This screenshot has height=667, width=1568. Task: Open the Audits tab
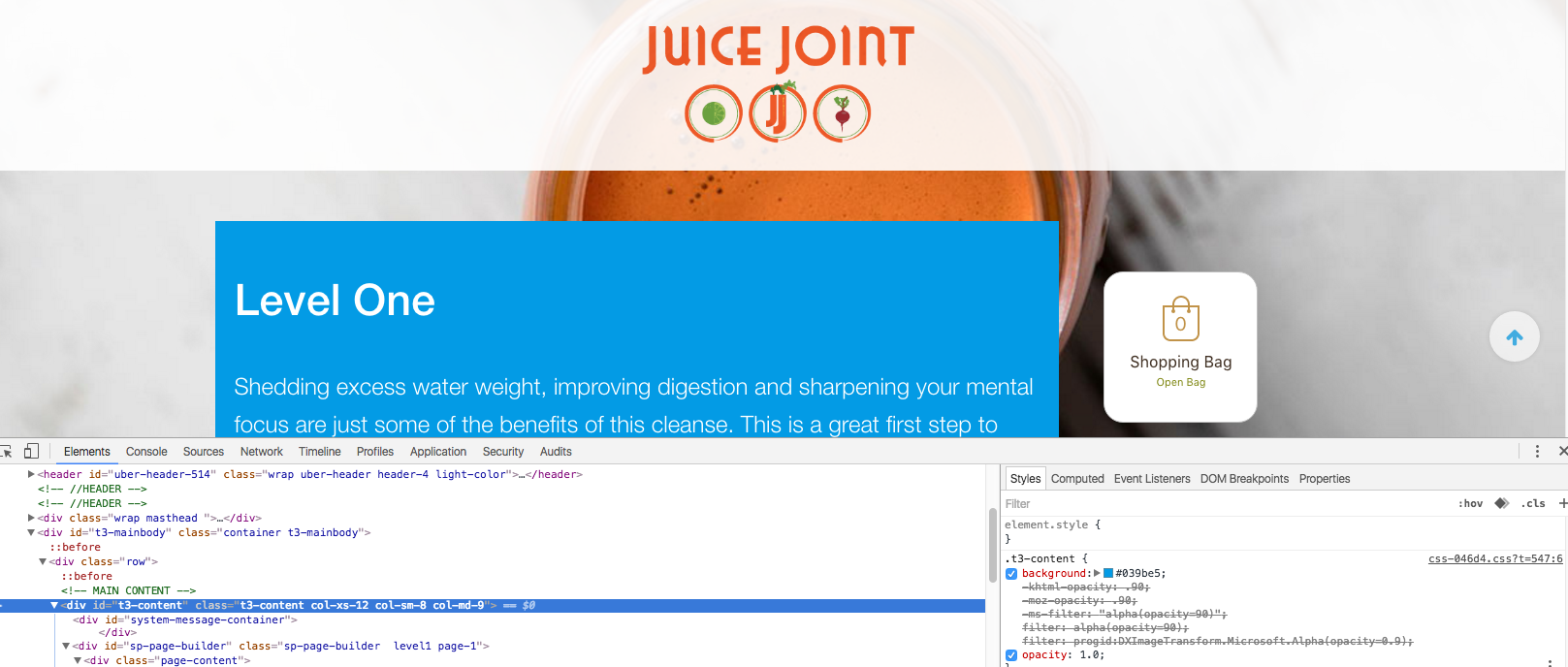click(556, 452)
